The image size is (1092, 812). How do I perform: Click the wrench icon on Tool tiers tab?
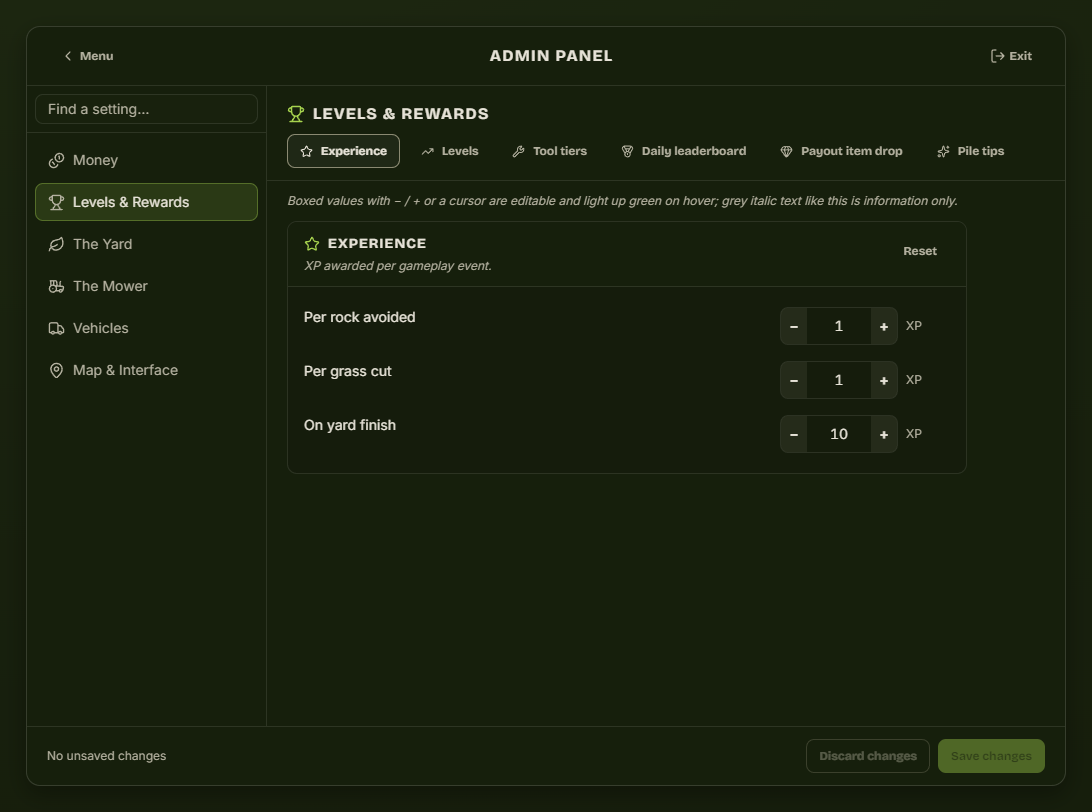click(518, 151)
